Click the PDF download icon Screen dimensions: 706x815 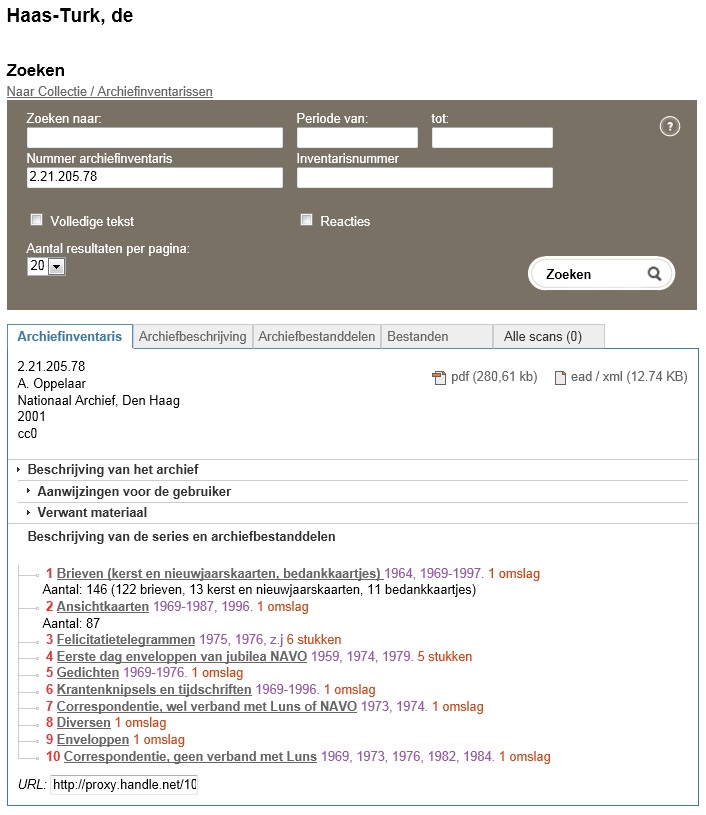[x=438, y=377]
